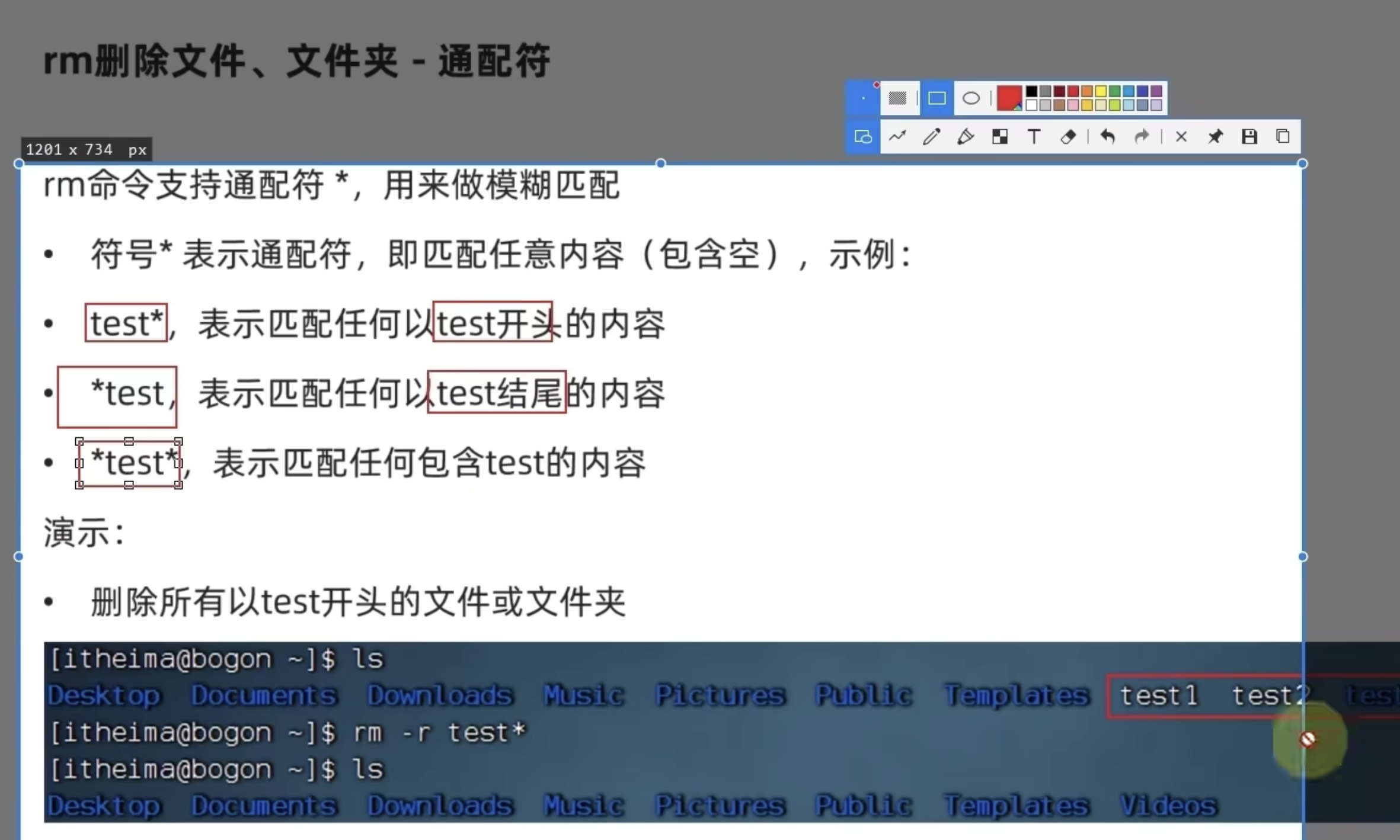Select the eraser tool
1400x840 pixels.
pos(1068,136)
